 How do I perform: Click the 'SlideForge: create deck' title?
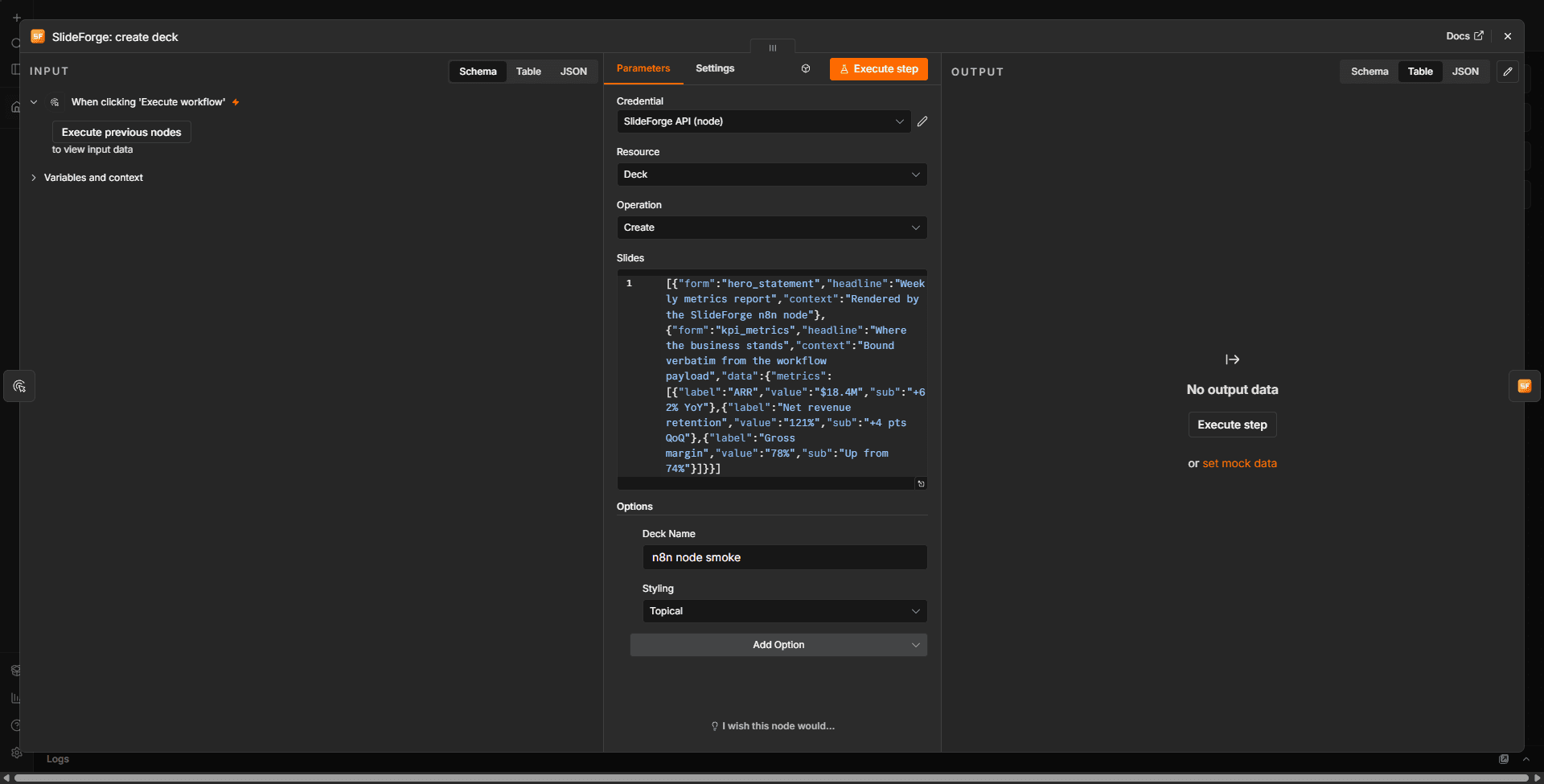point(115,37)
